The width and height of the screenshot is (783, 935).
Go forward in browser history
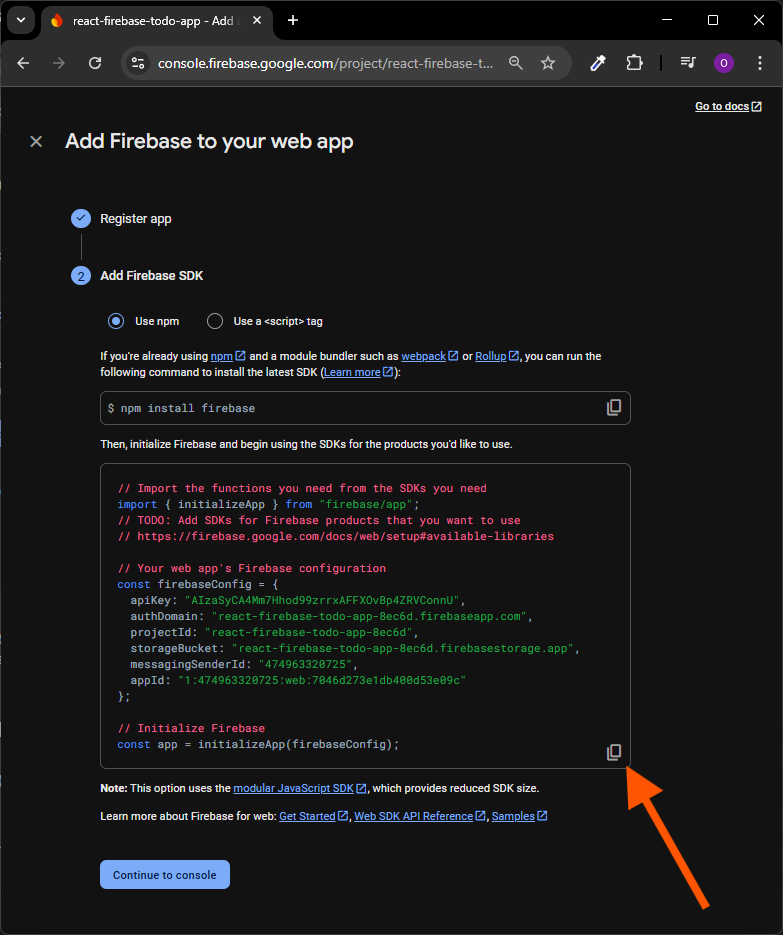58,63
